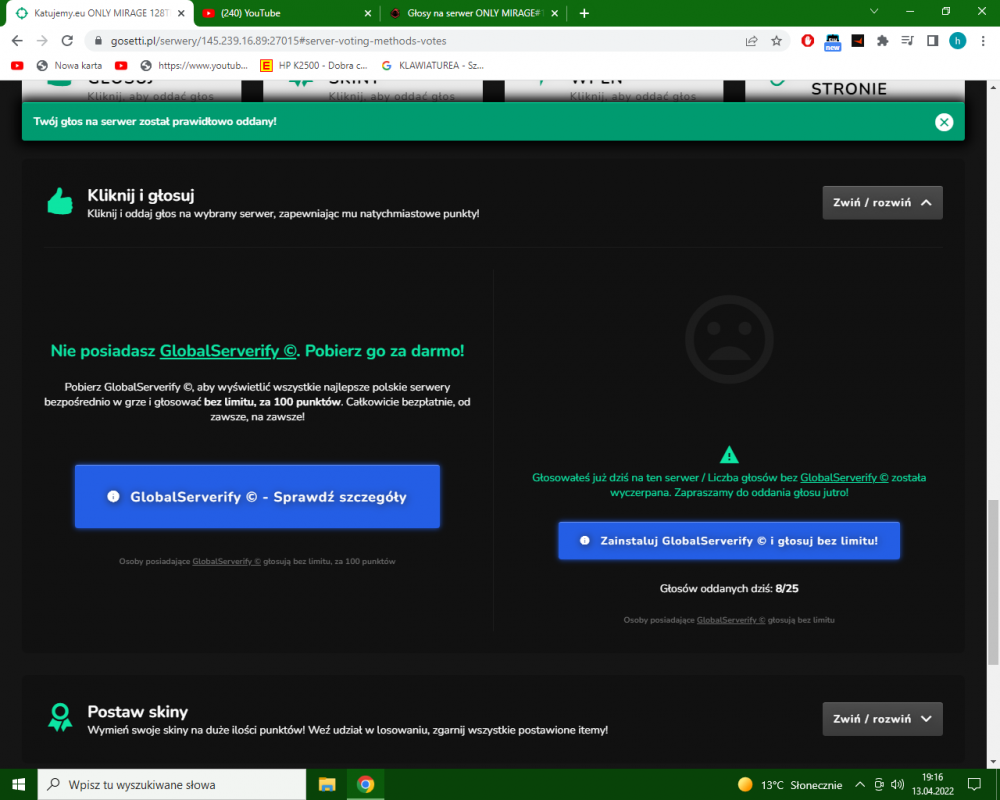1000x800 pixels.
Task: Go back to the previous page
Action: click(17, 41)
